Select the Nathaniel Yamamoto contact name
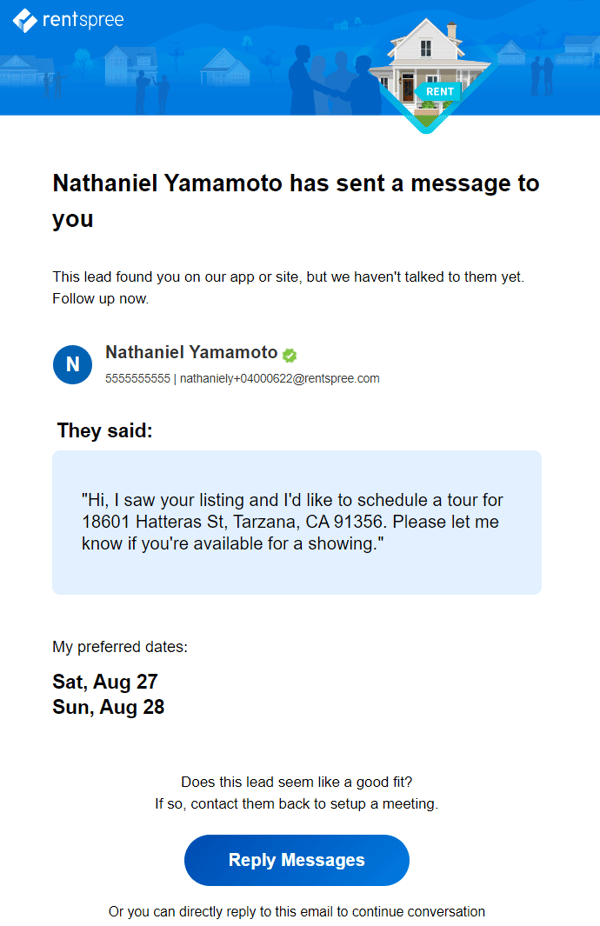 [x=191, y=353]
